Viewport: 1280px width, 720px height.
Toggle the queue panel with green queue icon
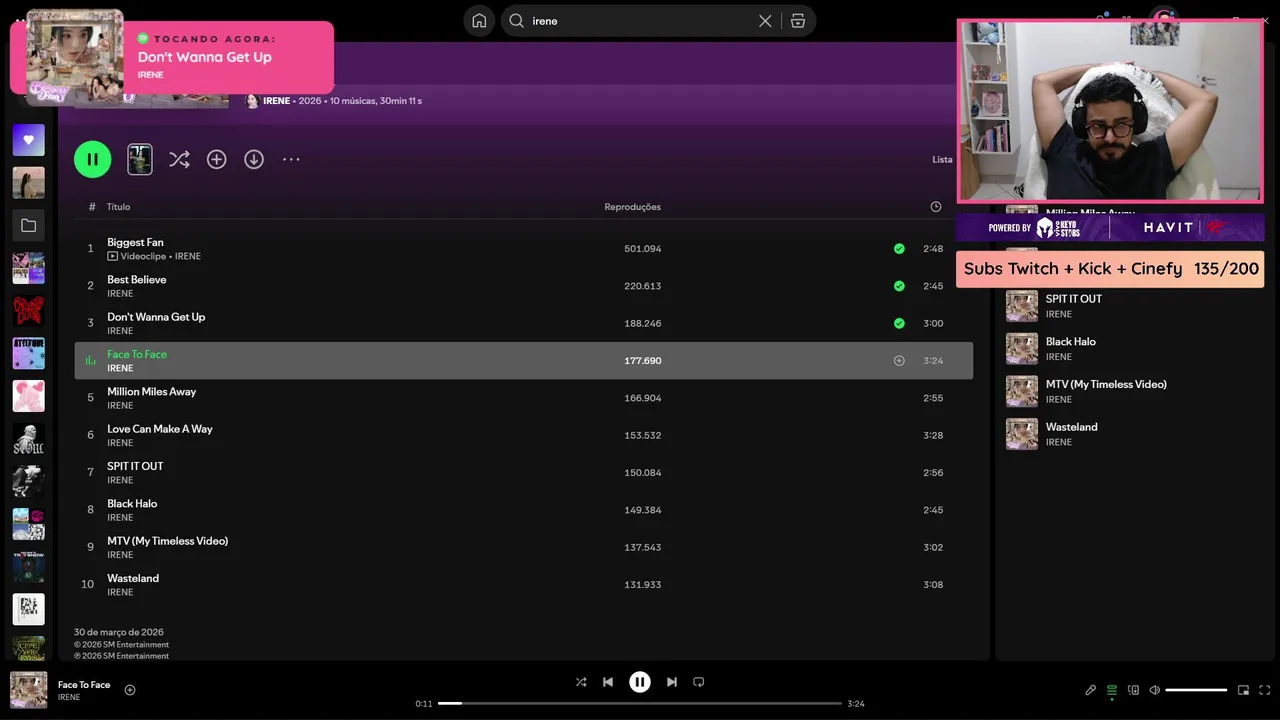pos(1112,690)
